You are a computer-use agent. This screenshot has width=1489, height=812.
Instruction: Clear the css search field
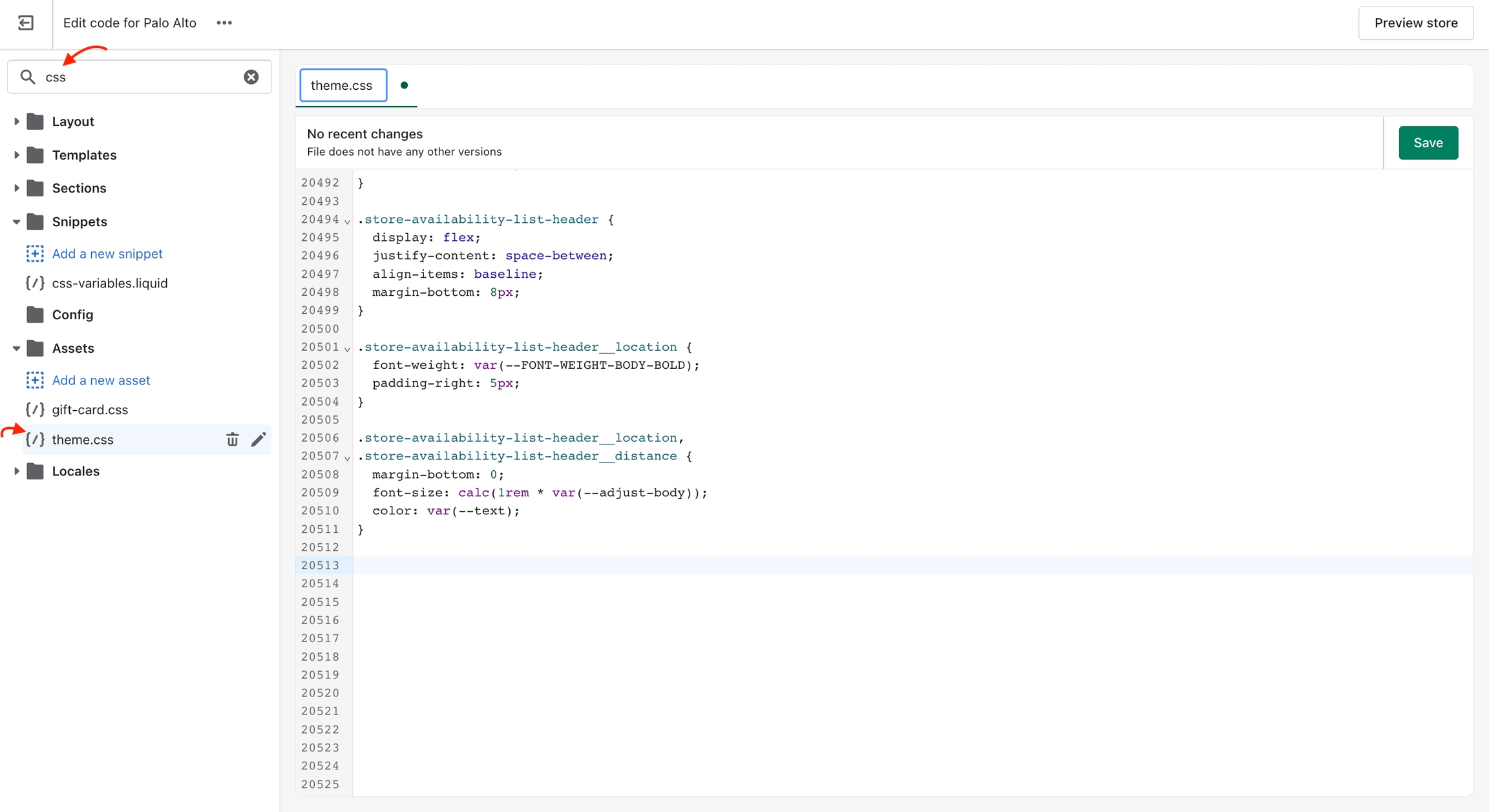coord(251,77)
